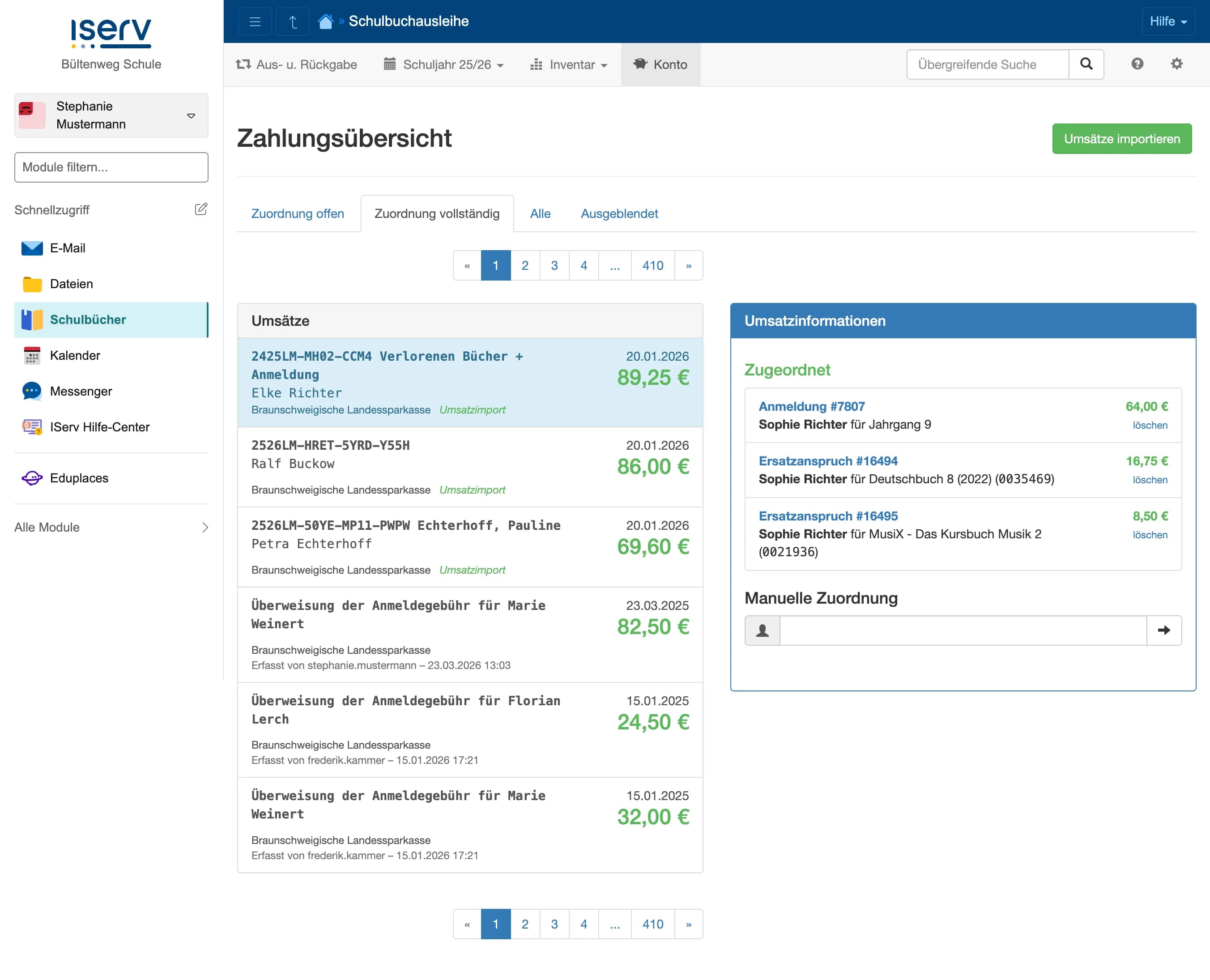The image size is (1210, 980).
Task: Click the home icon in breadcrumb
Action: click(x=326, y=21)
